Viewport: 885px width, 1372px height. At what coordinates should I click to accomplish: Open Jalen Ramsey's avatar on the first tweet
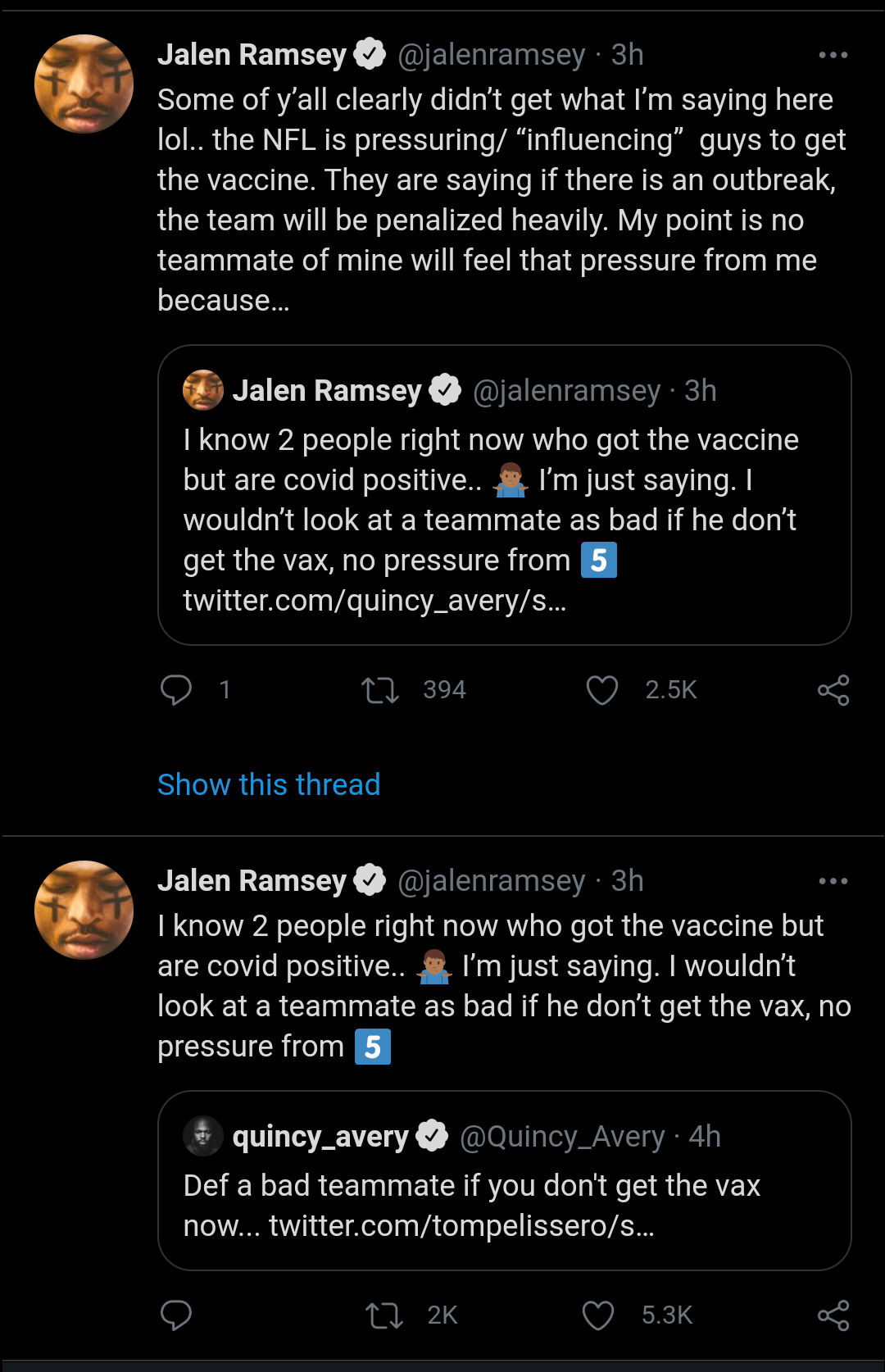click(84, 84)
